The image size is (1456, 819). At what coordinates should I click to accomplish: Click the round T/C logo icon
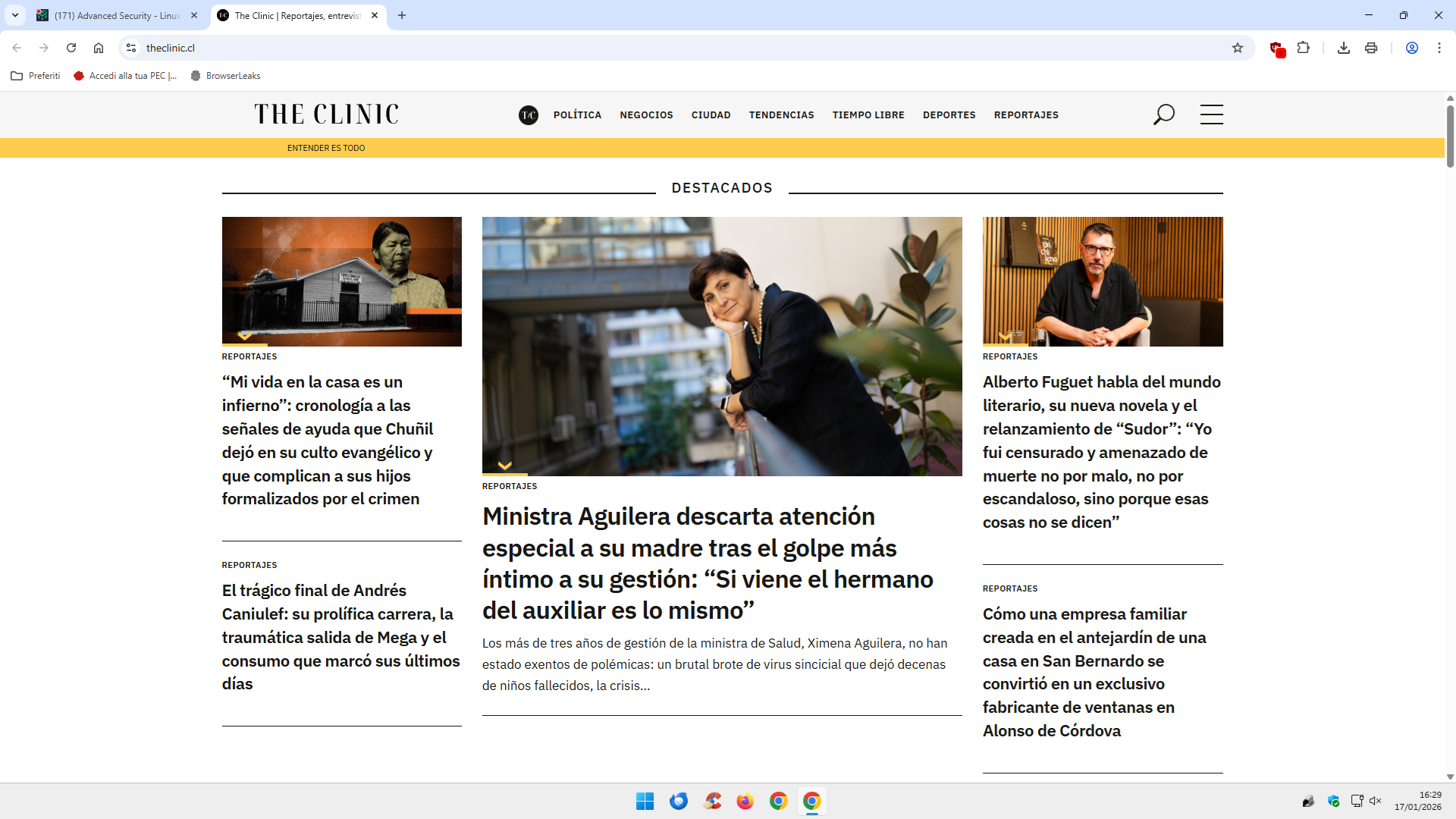529,115
